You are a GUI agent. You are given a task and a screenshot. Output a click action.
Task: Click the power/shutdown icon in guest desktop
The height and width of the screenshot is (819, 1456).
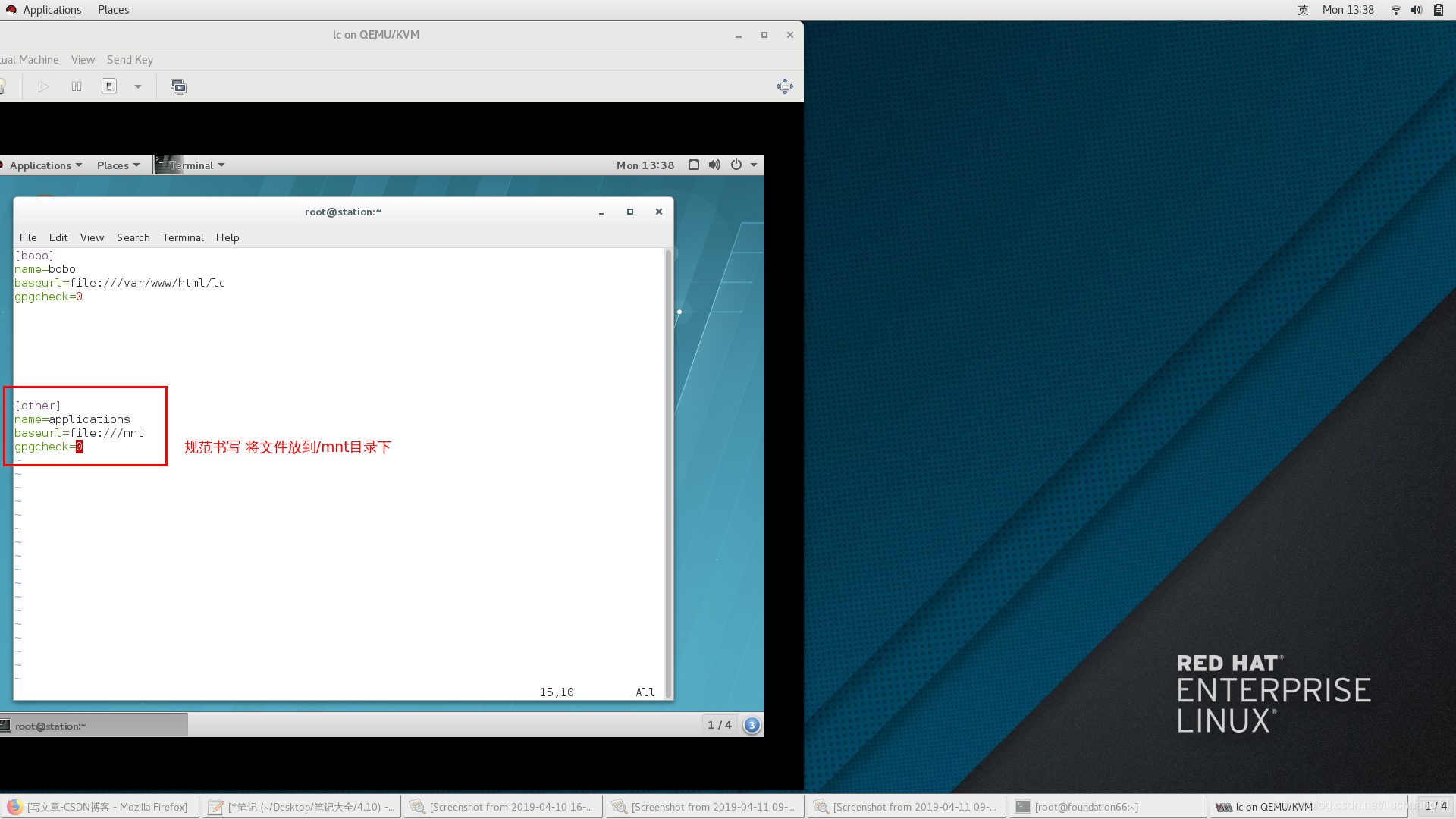[x=737, y=164]
